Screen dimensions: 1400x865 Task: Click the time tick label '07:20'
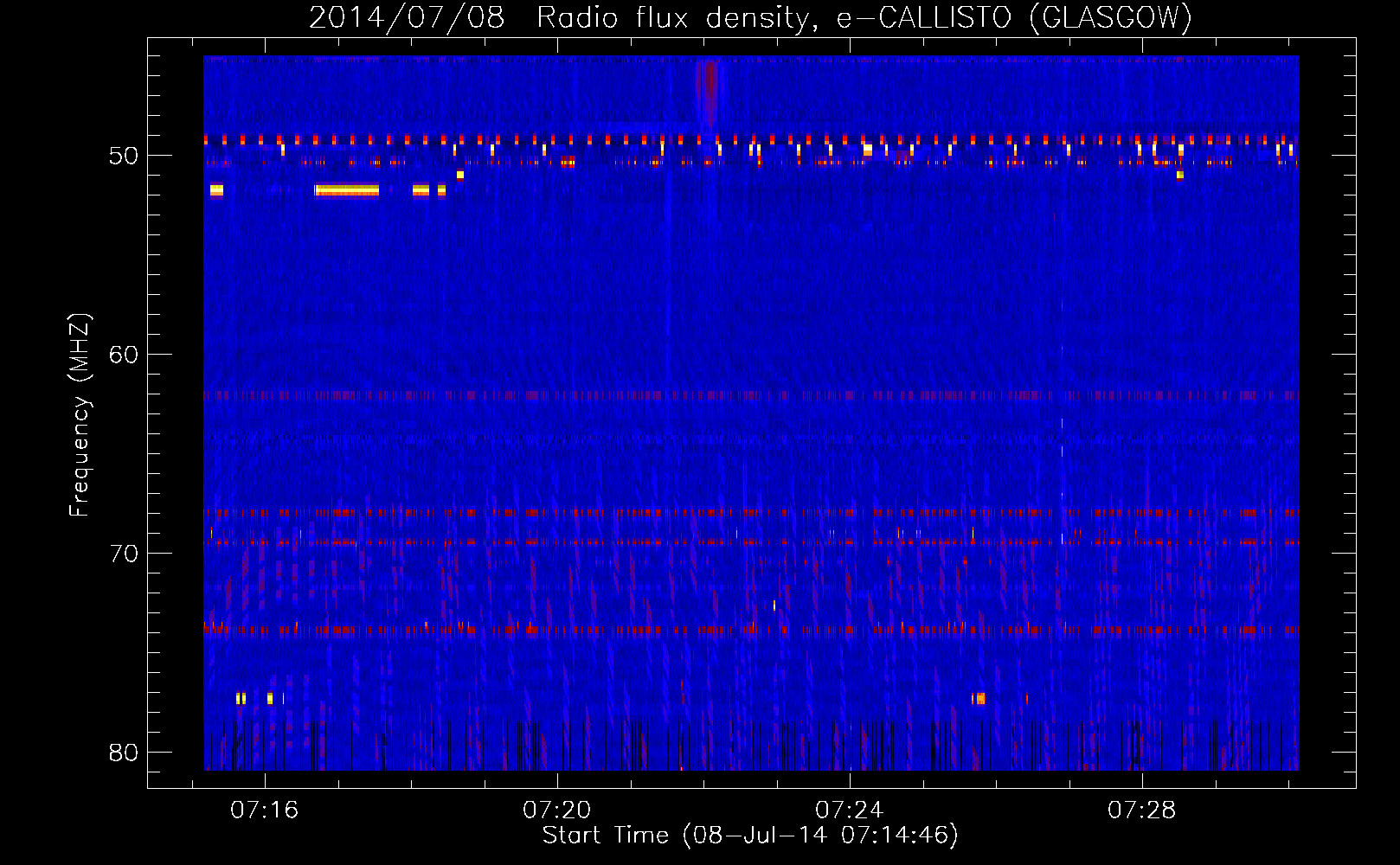coord(557,810)
